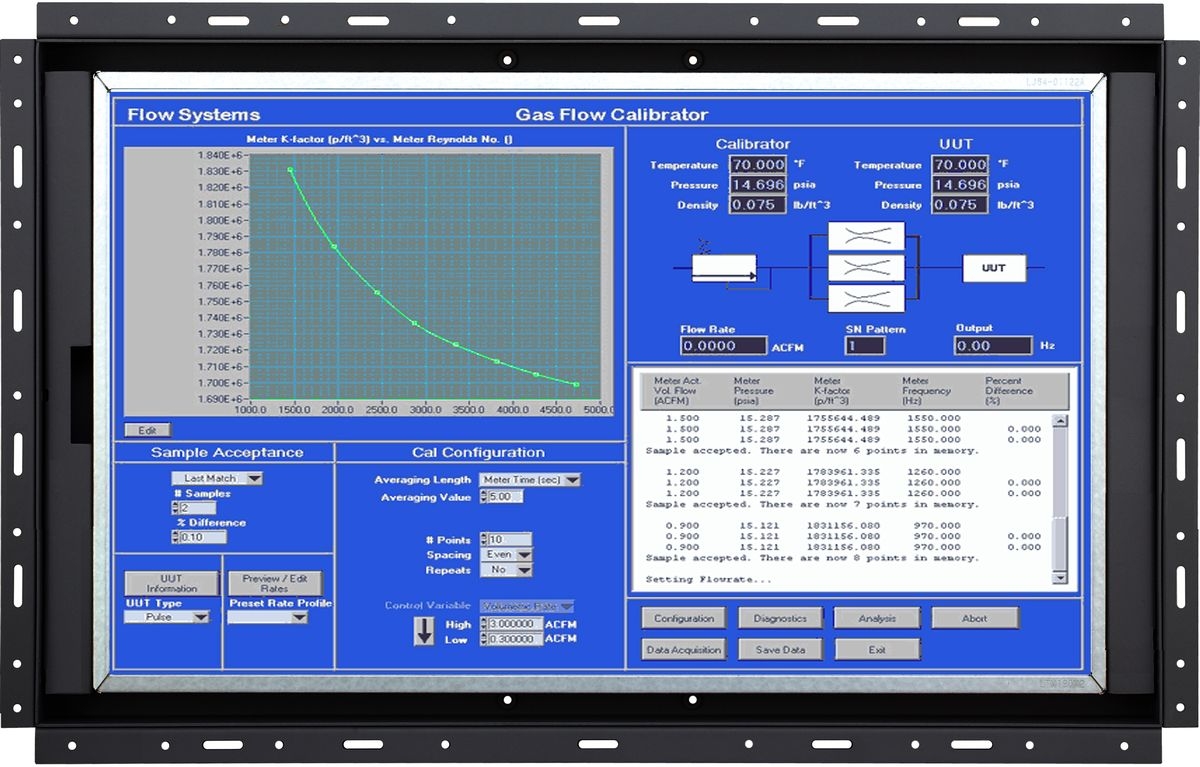Click the Edit button below the graph
The width and height of the screenshot is (1200, 767).
(147, 430)
